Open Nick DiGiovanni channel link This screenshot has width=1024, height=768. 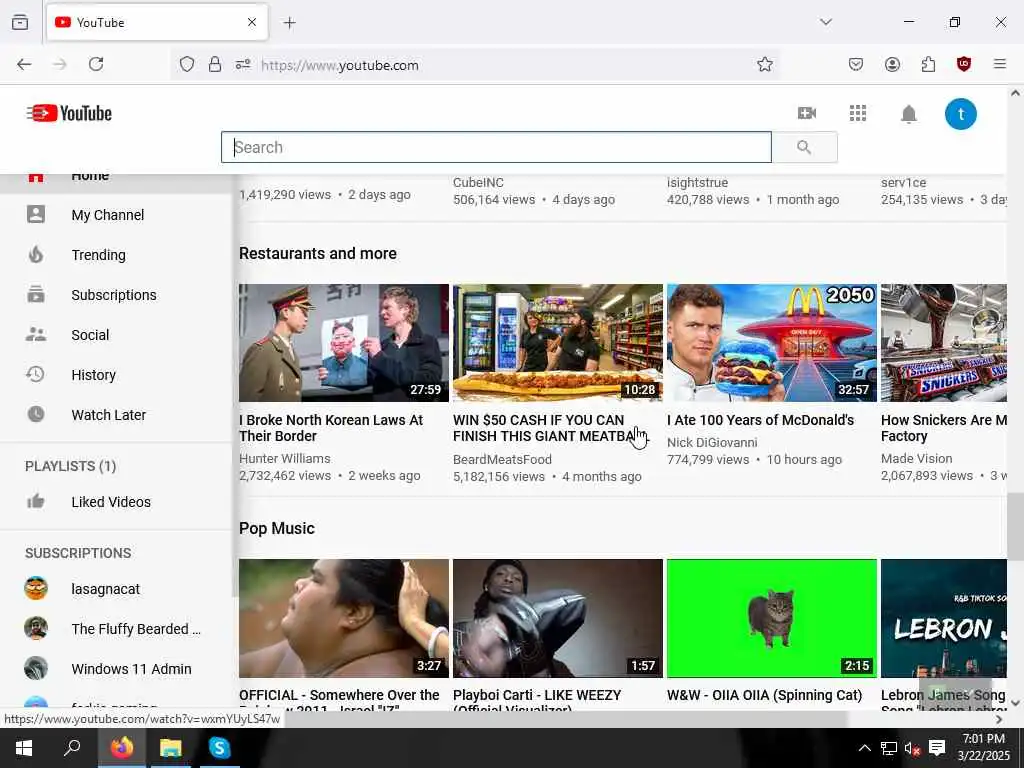point(712,442)
